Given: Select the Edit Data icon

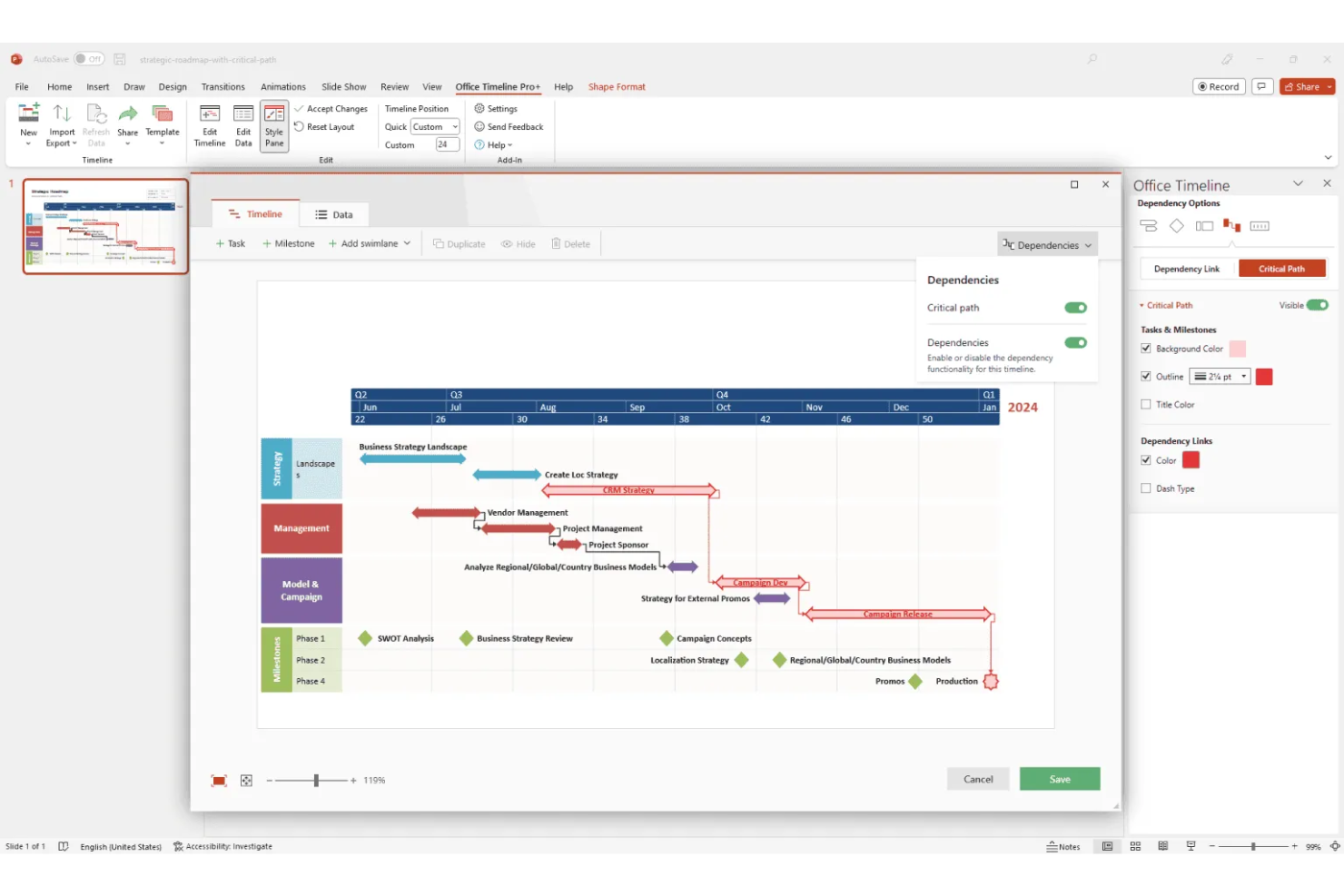Looking at the screenshot, I should [x=242, y=125].
